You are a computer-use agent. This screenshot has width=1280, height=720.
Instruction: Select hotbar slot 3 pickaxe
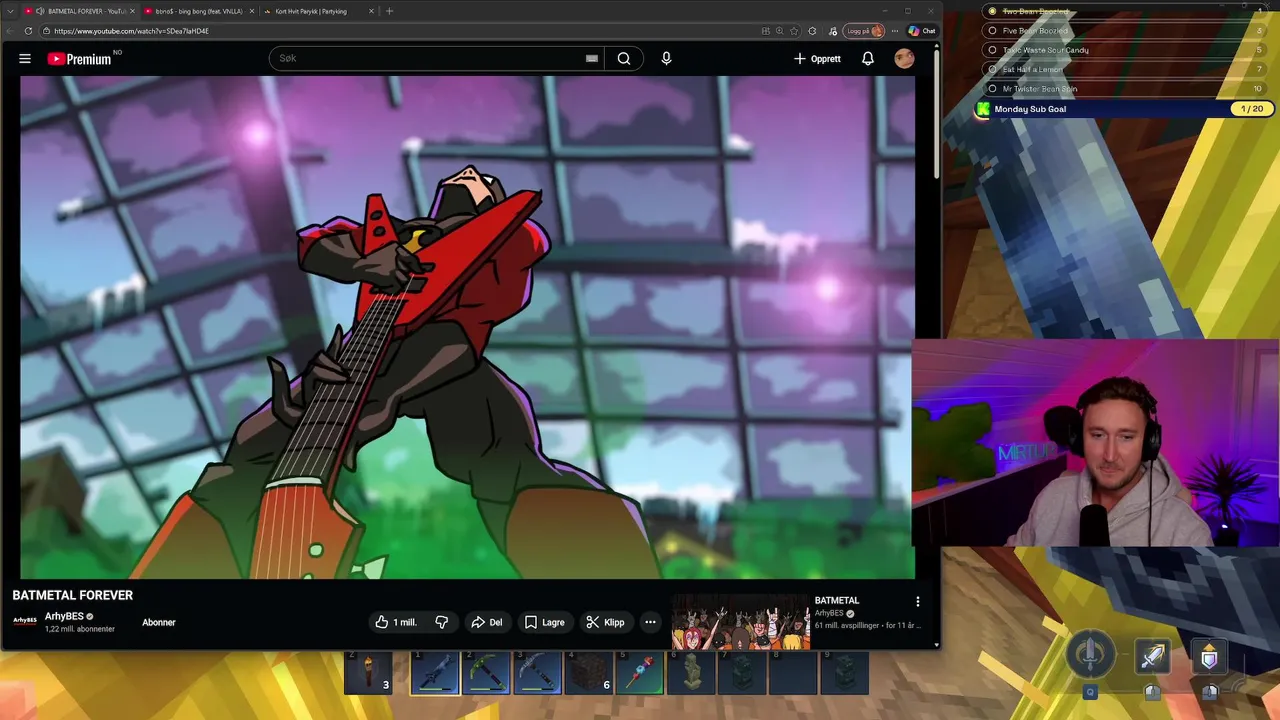537,672
